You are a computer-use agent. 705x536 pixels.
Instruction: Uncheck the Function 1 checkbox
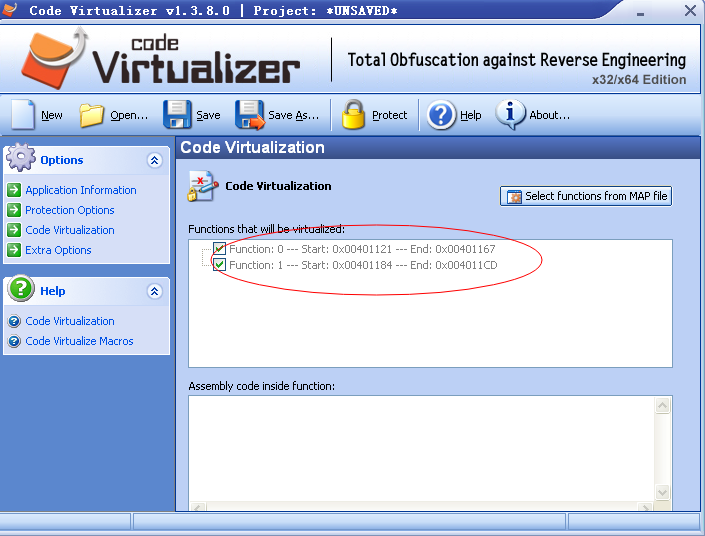(x=219, y=265)
